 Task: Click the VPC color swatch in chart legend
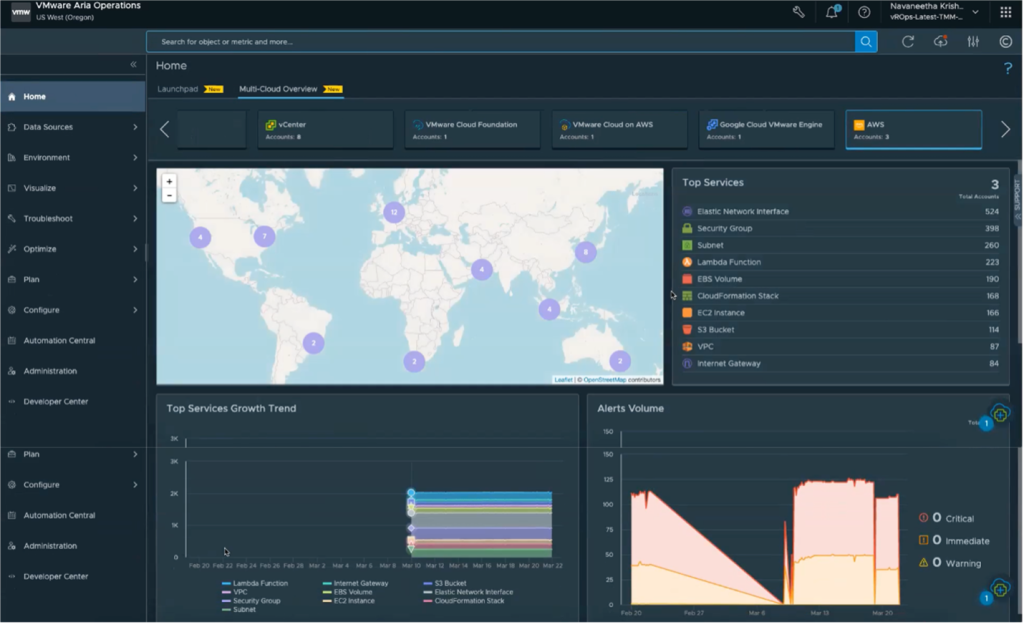click(227, 592)
